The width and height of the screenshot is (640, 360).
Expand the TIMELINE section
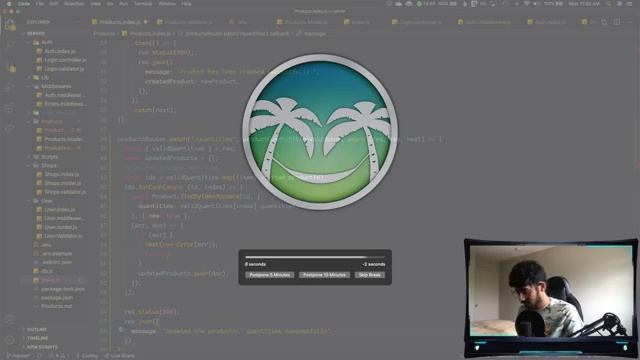click(x=38, y=338)
